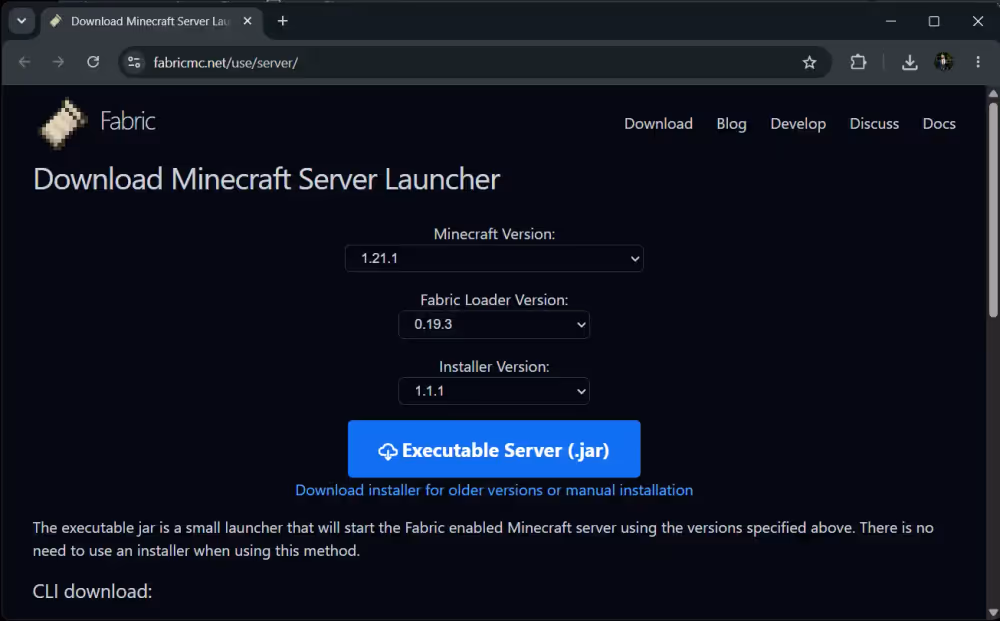1000x621 pixels.
Task: Select the Download Minecraft Server Launcher tab
Action: click(x=152, y=21)
